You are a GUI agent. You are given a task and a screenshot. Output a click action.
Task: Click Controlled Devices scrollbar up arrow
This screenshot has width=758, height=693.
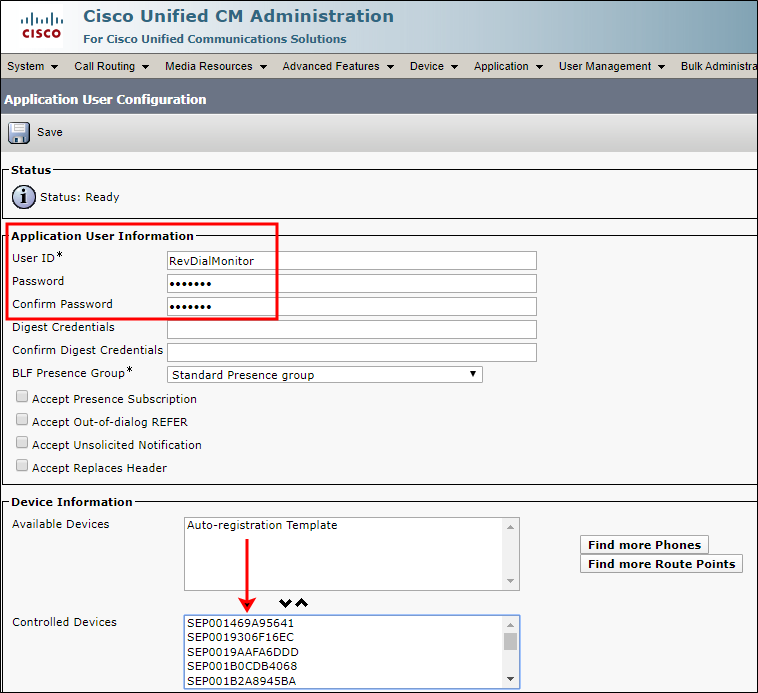click(510, 625)
